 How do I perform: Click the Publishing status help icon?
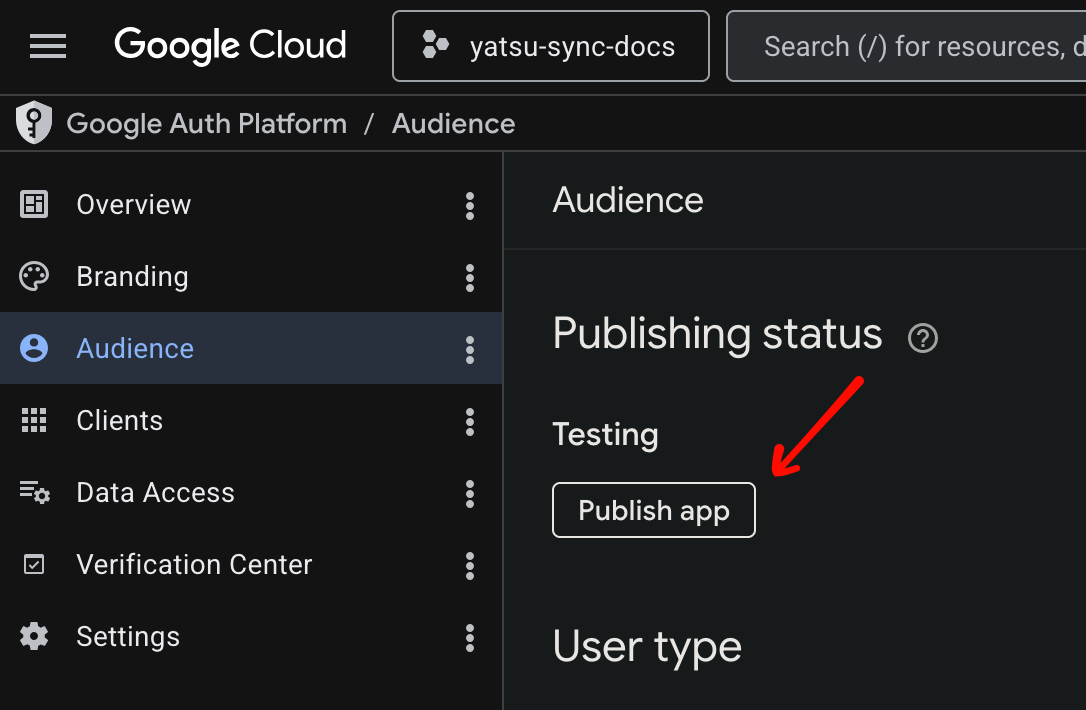click(x=923, y=338)
